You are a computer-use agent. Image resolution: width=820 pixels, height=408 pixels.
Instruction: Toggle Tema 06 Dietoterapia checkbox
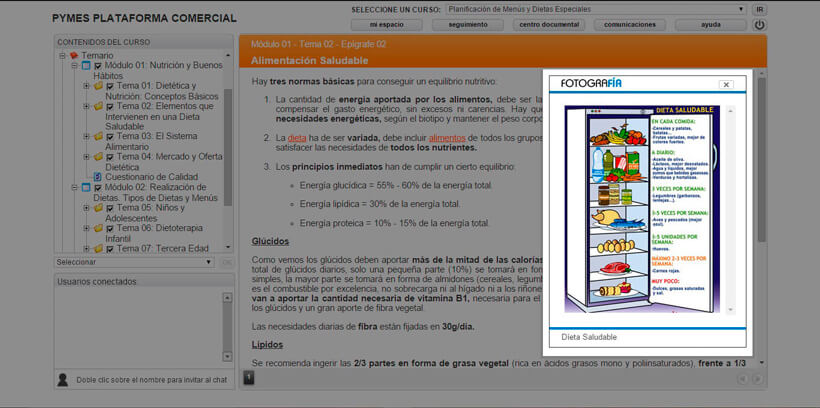(x=110, y=229)
